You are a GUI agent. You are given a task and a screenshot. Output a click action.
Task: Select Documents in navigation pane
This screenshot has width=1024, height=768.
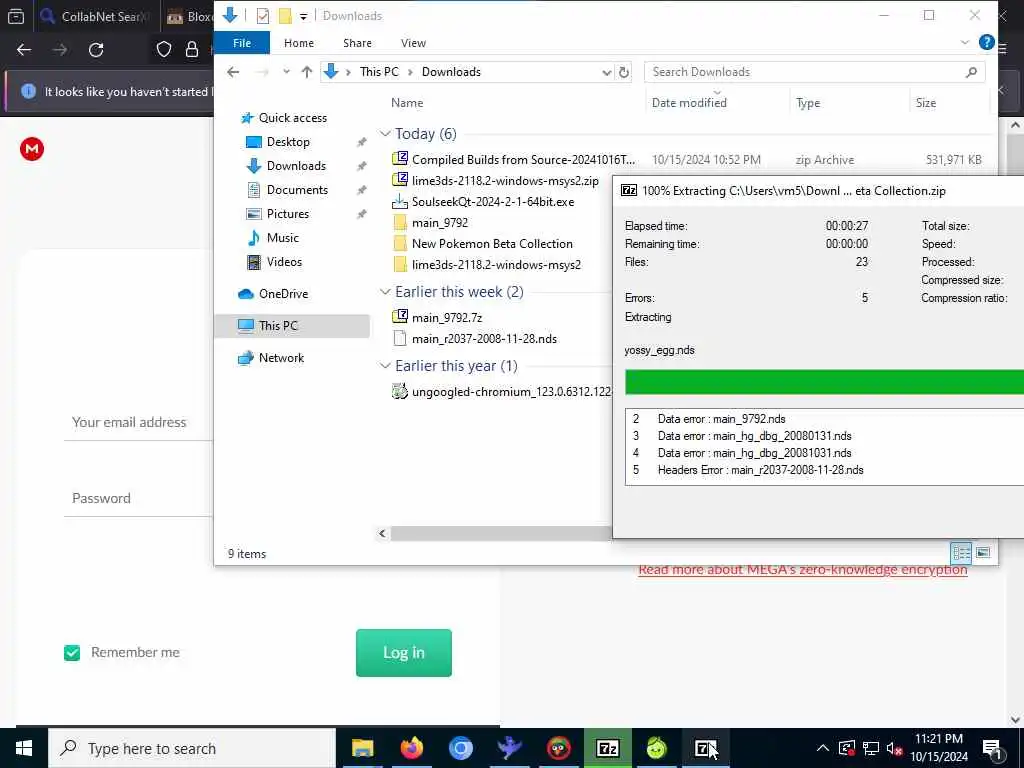297,189
